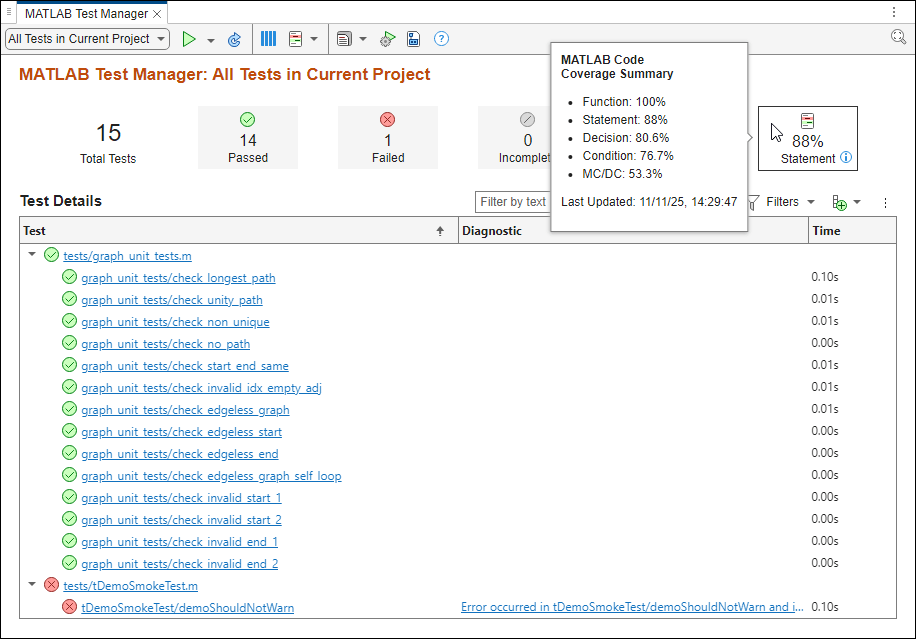The height and width of the screenshot is (639, 916).
Task: Click the sort arrow in Test column
Action: tap(440, 231)
